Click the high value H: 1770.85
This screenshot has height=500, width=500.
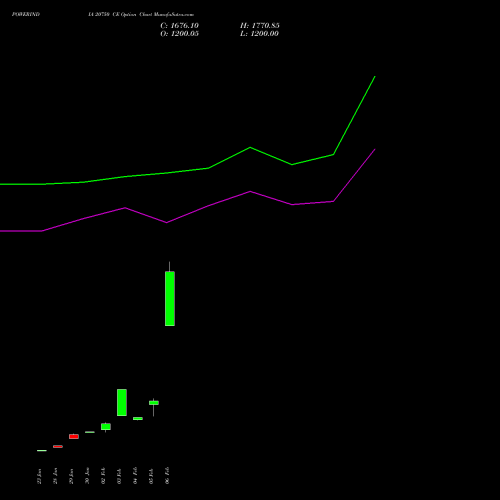260,25
